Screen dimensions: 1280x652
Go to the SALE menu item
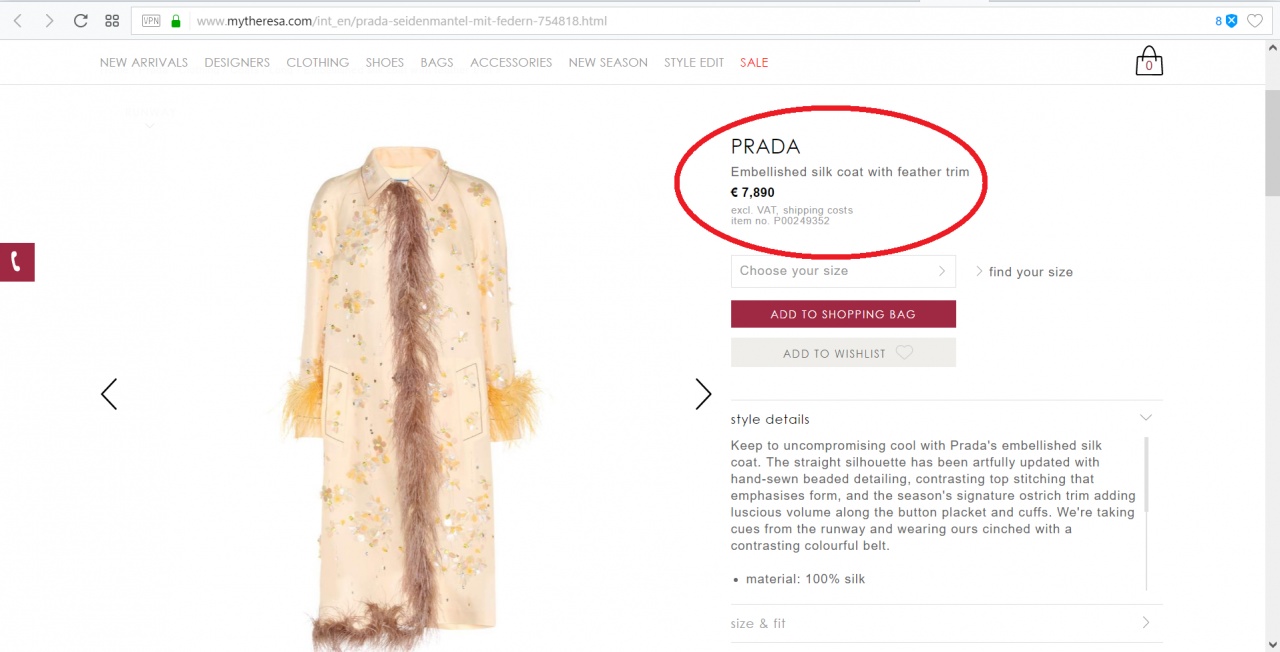click(754, 62)
